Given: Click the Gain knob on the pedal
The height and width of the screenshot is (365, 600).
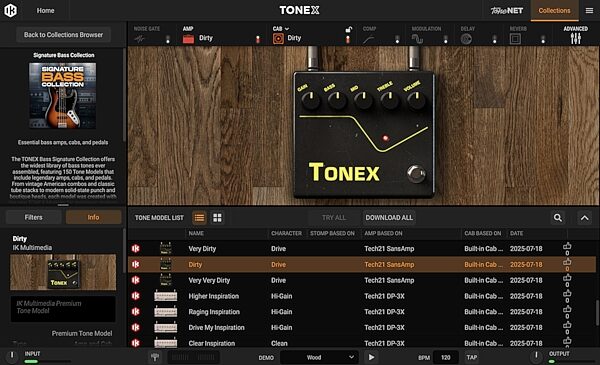Looking at the screenshot, I should 310,100.
